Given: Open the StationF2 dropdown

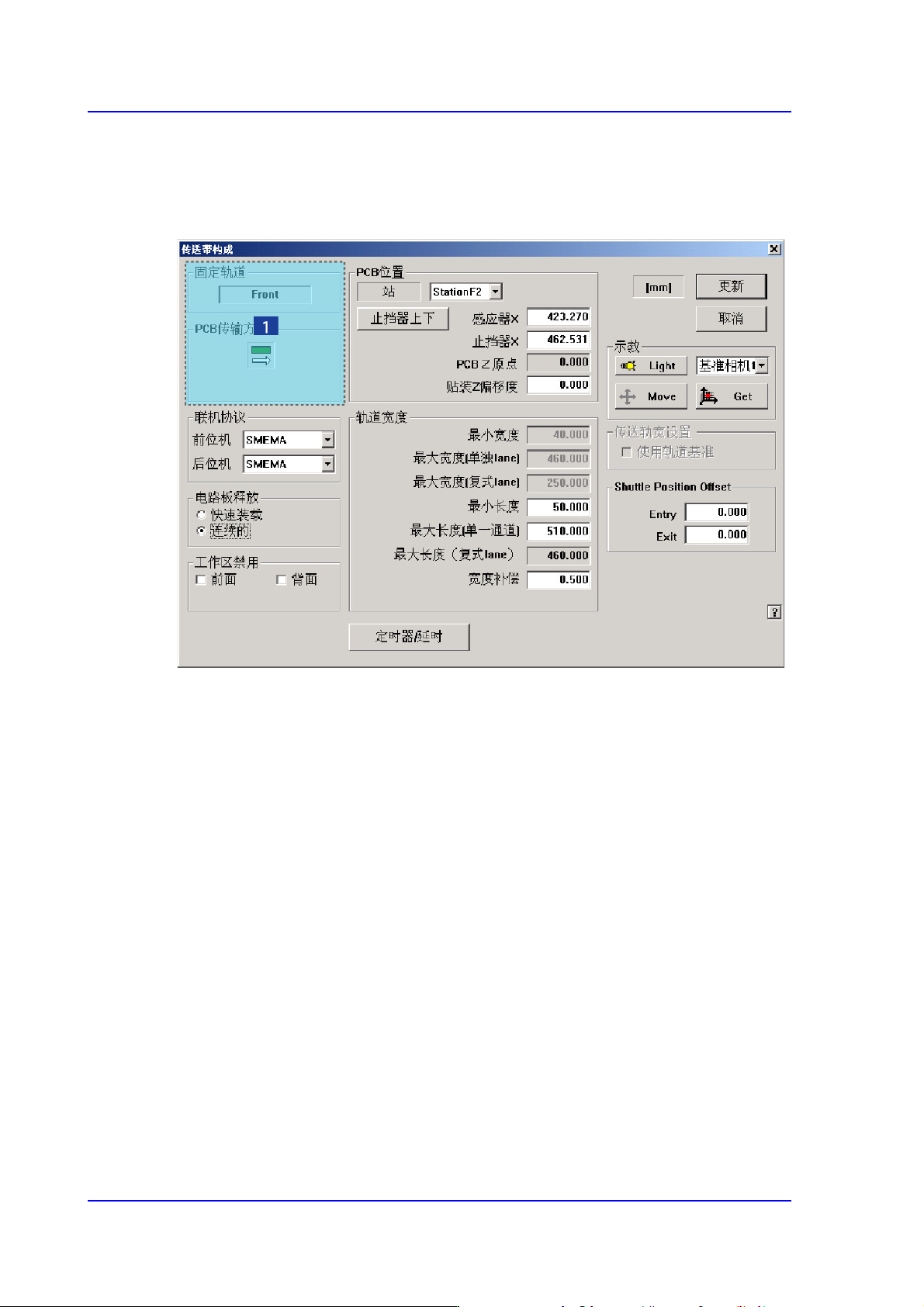Looking at the screenshot, I should (496, 292).
